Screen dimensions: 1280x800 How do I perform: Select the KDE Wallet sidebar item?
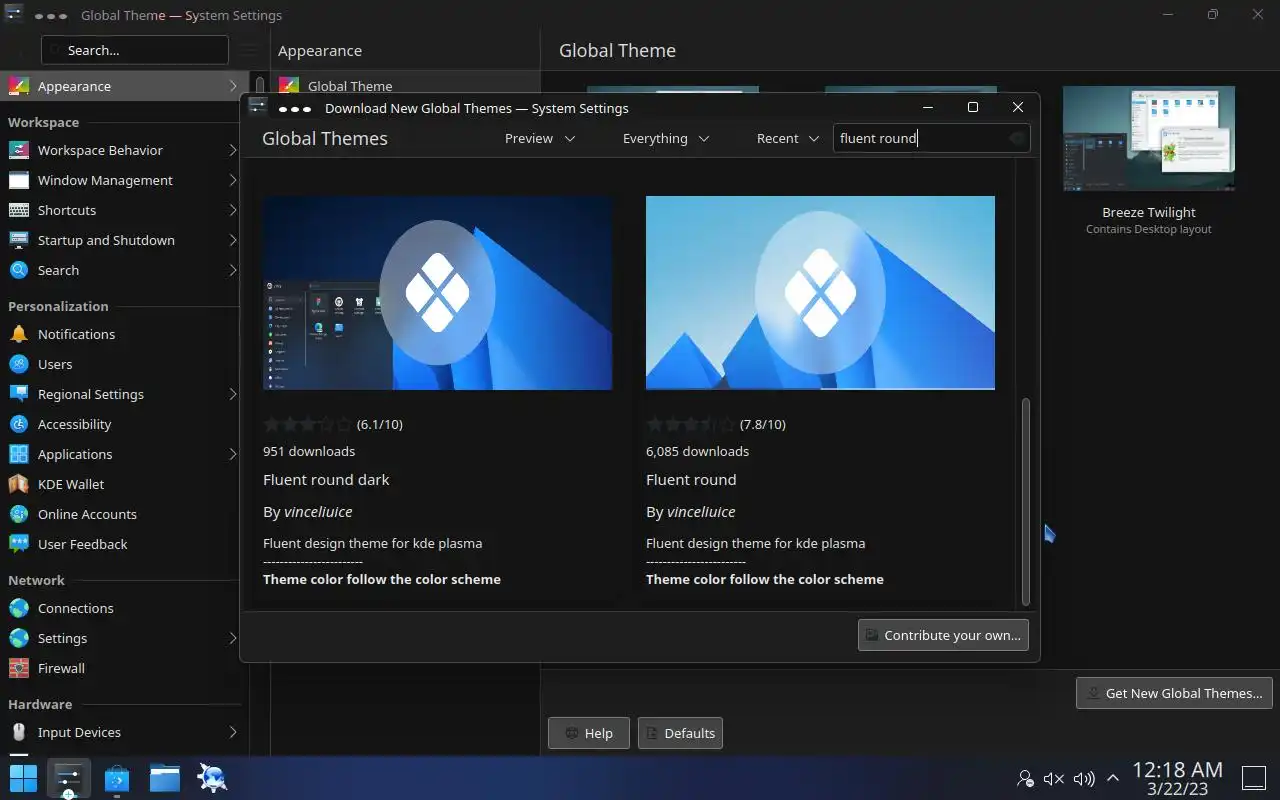pyautogui.click(x=124, y=484)
